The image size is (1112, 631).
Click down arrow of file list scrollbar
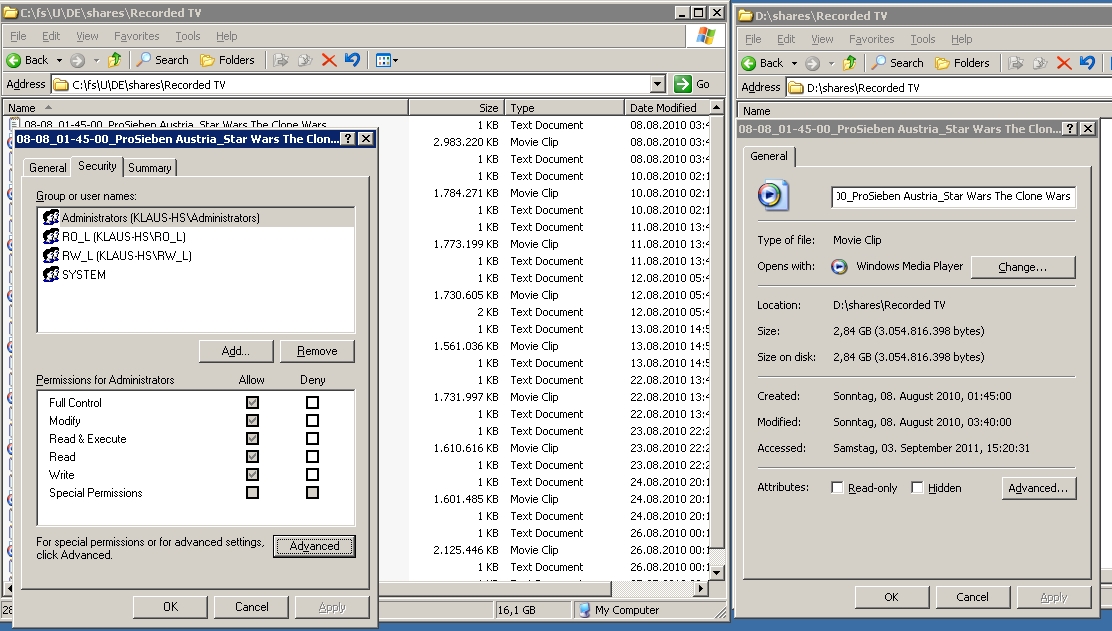tap(716, 572)
